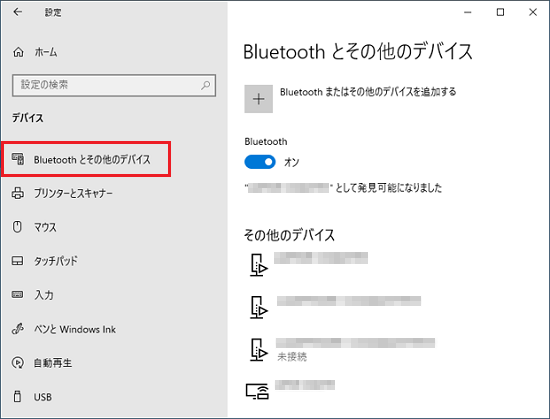Click the USB icon in sidebar
The image size is (550, 419).
tap(17, 396)
